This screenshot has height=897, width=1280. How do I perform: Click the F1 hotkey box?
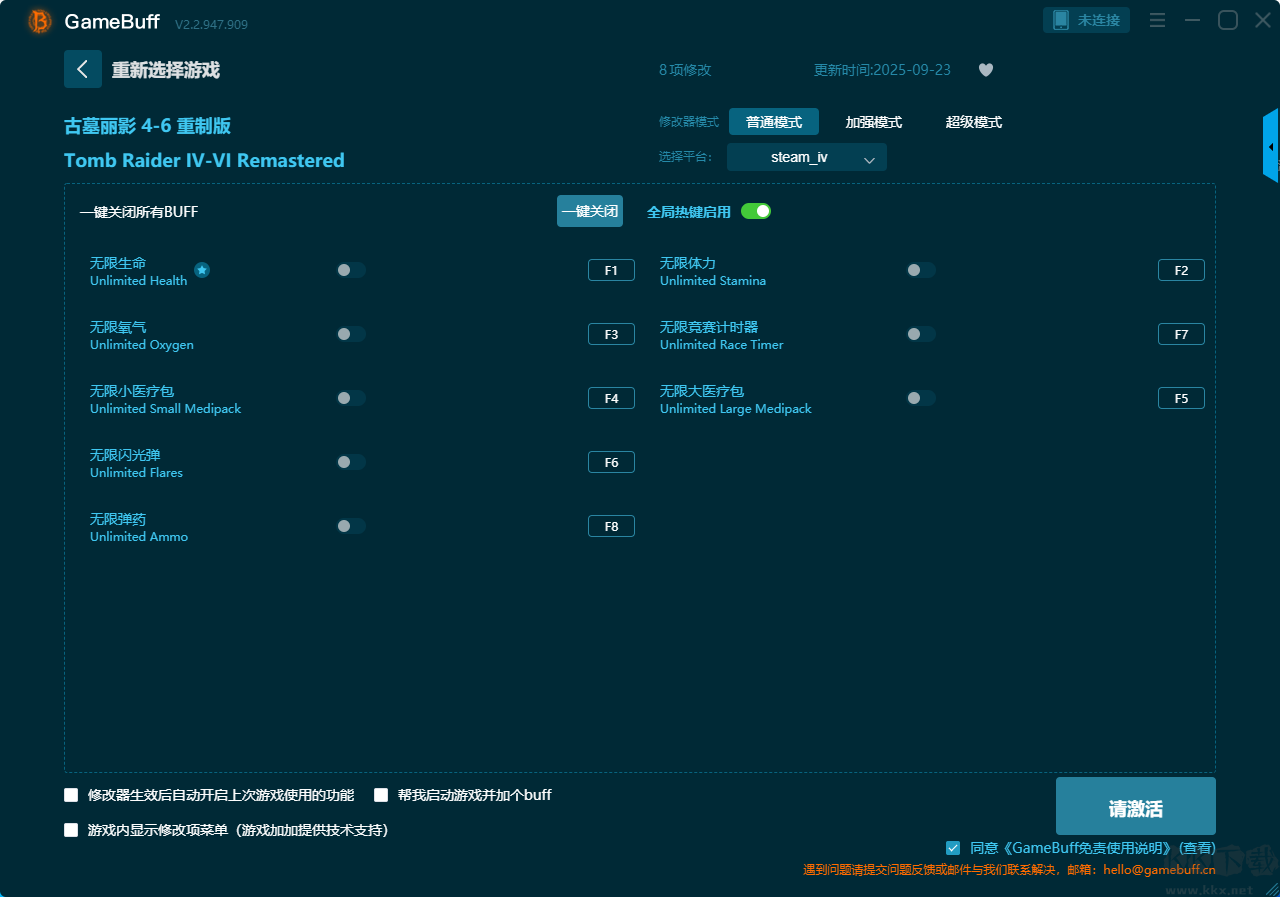[x=611, y=270]
